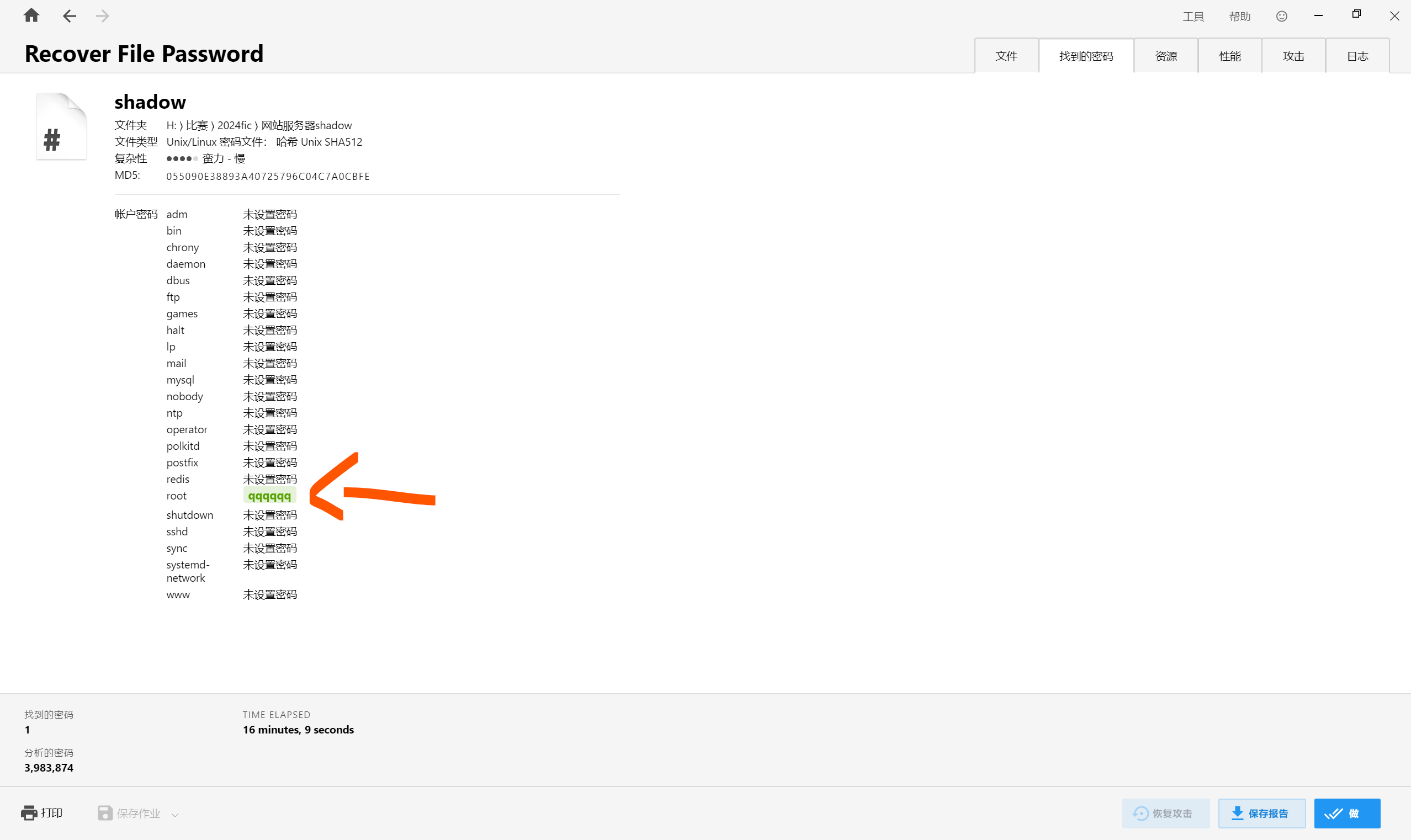The height and width of the screenshot is (840, 1411).
Task: Open the 工具 menu
Action: coord(1193,17)
